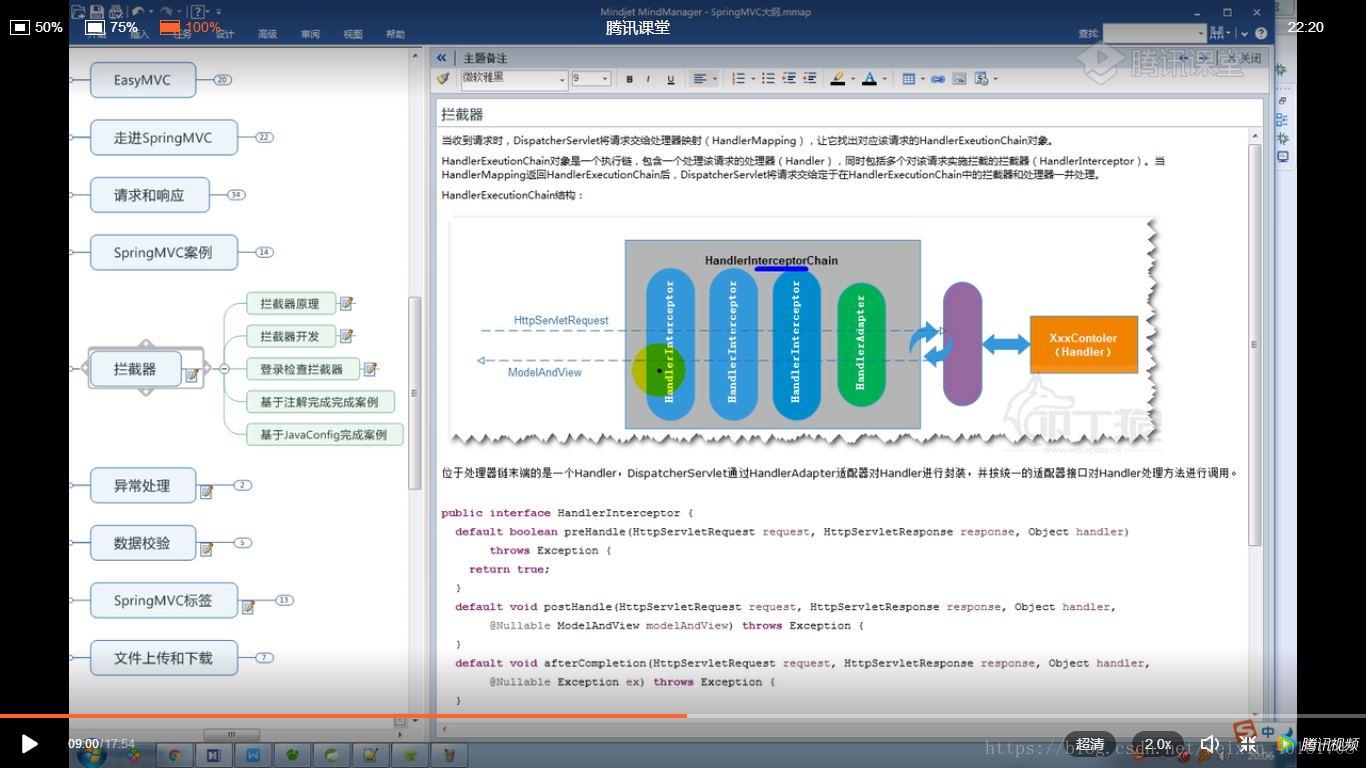Set video size to 75%
This screenshot has width=1366, height=768.
[x=112, y=27]
